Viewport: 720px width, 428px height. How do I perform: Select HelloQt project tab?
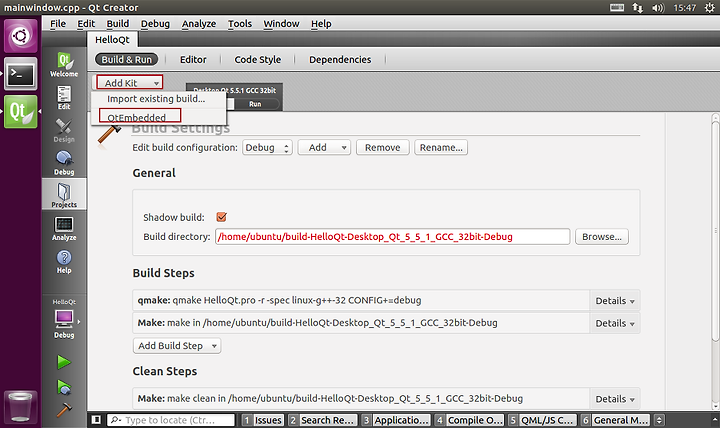click(x=112, y=39)
